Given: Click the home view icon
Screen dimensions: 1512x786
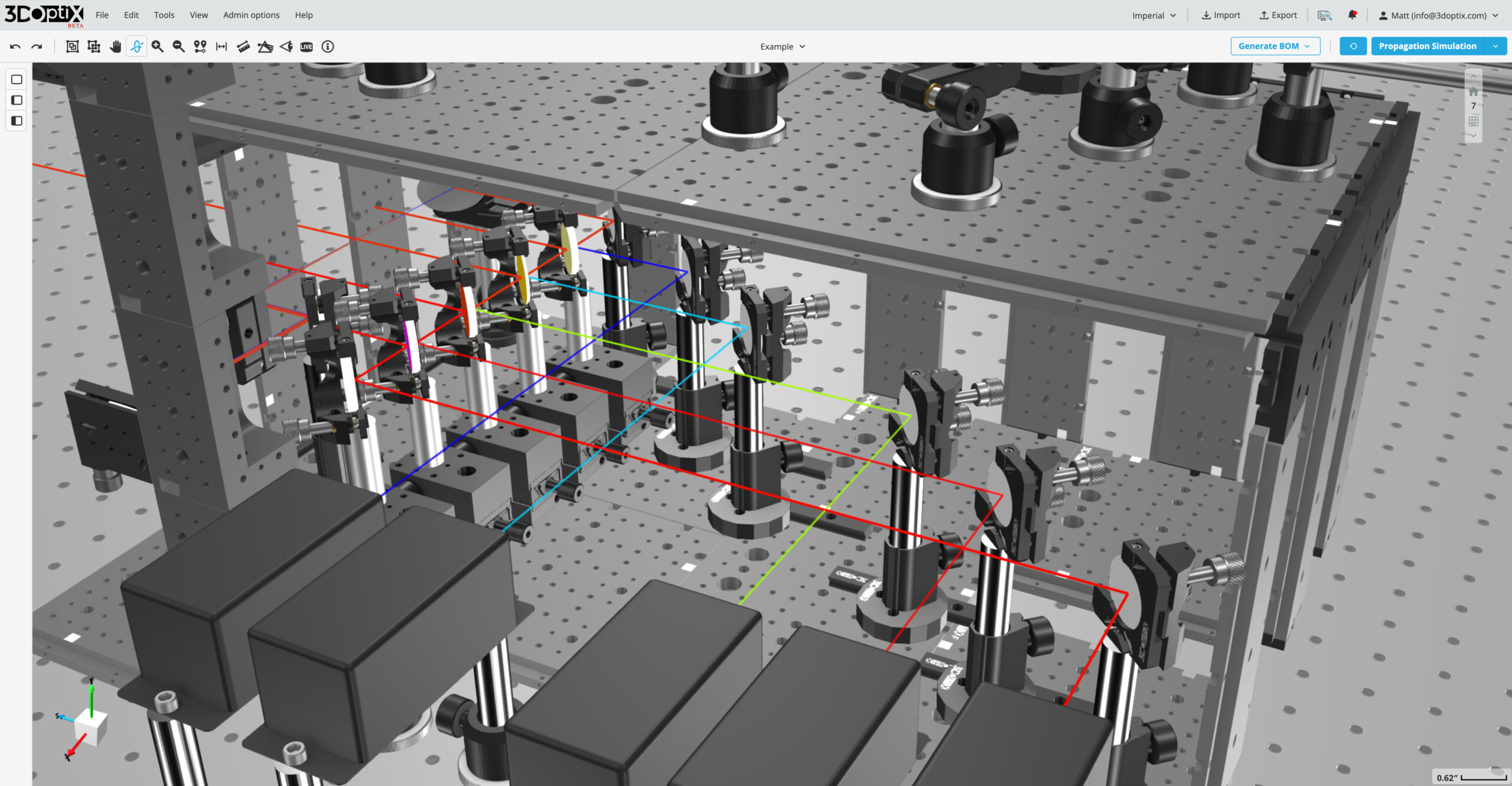Looking at the screenshot, I should coord(1473,92).
